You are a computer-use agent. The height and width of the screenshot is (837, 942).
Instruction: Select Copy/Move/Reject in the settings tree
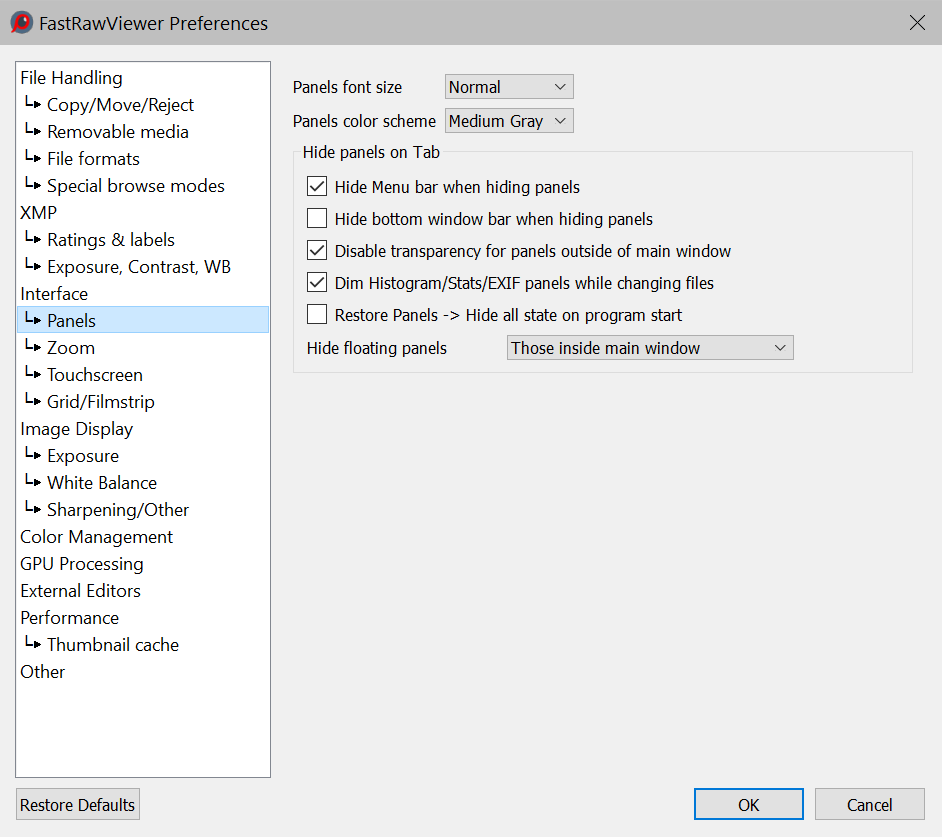pos(120,105)
